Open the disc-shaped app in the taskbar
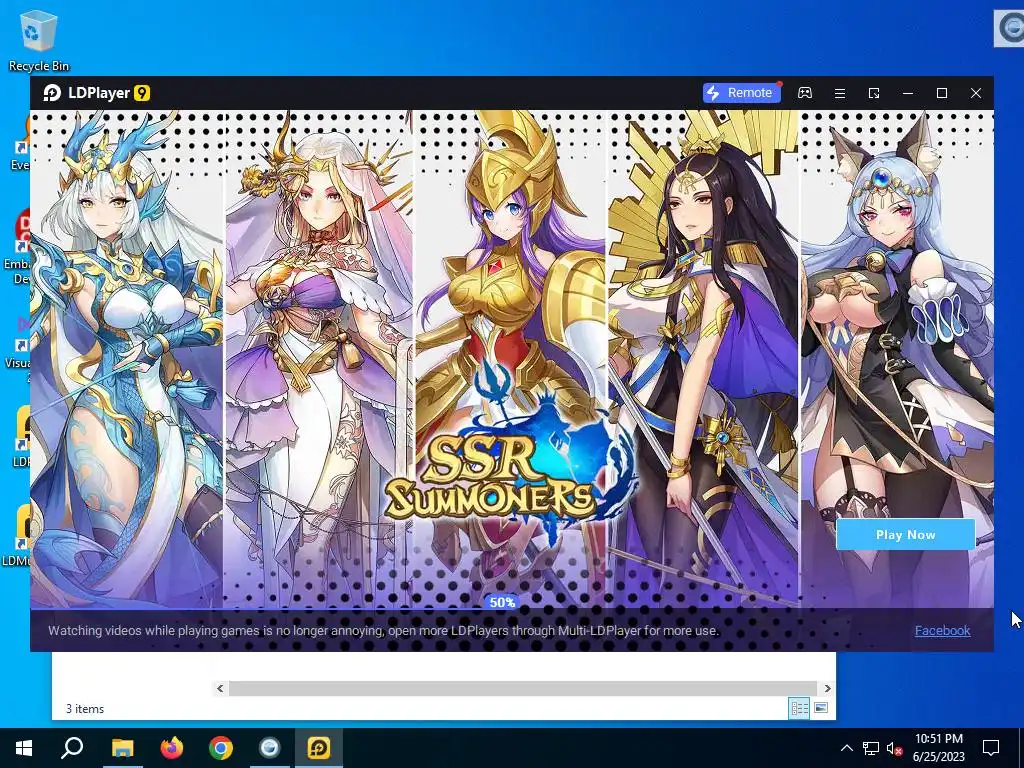The image size is (1024, 768). [x=270, y=748]
